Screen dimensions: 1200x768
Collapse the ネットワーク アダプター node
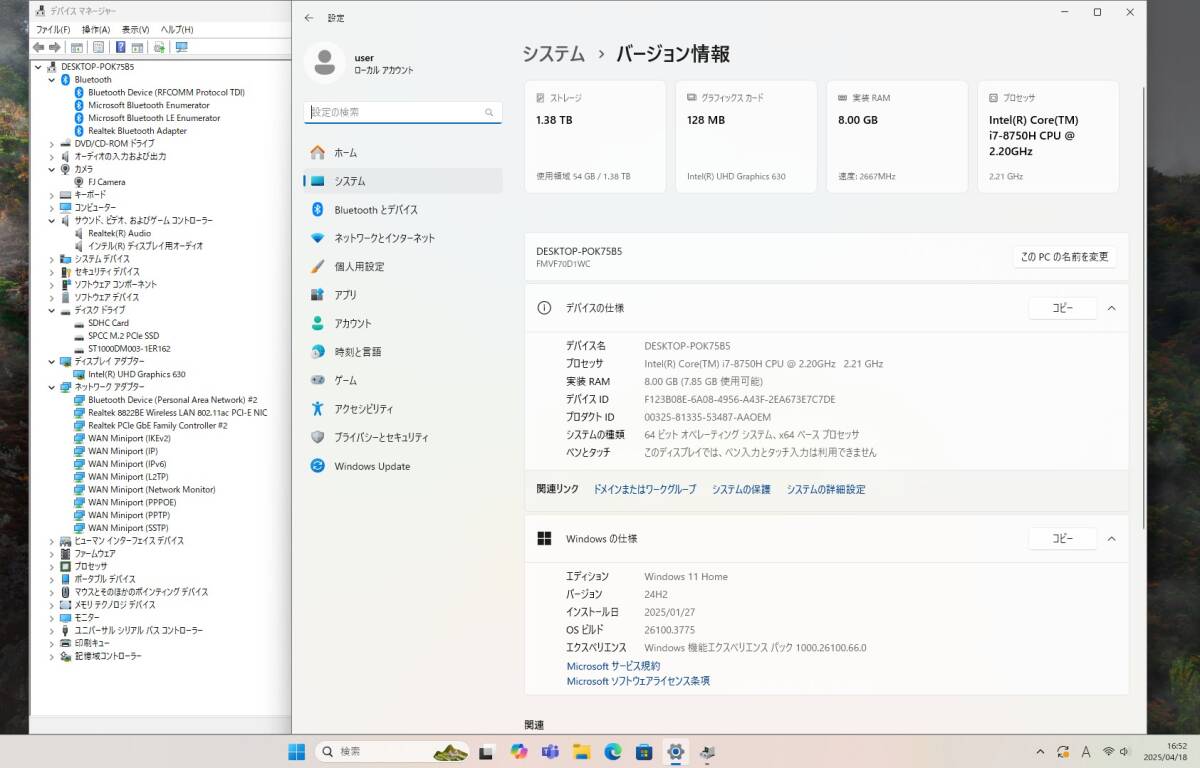52,387
